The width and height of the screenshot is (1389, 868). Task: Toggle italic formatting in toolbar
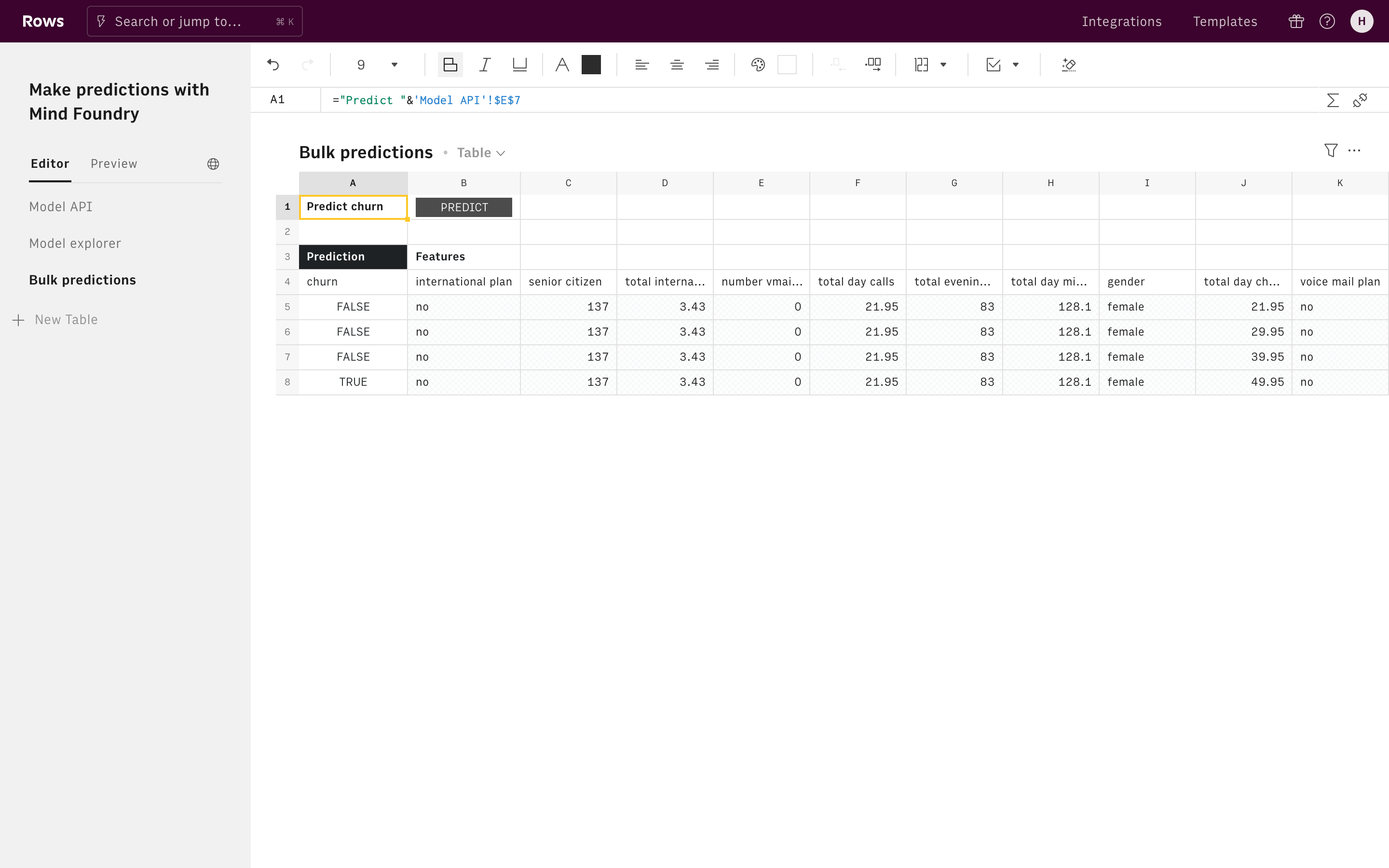point(485,65)
